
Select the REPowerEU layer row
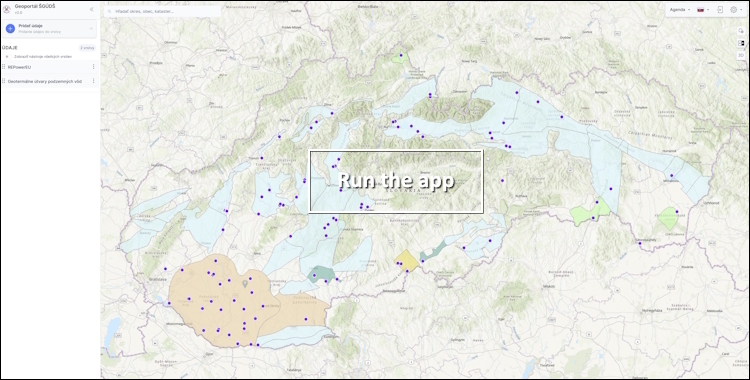tap(49, 67)
